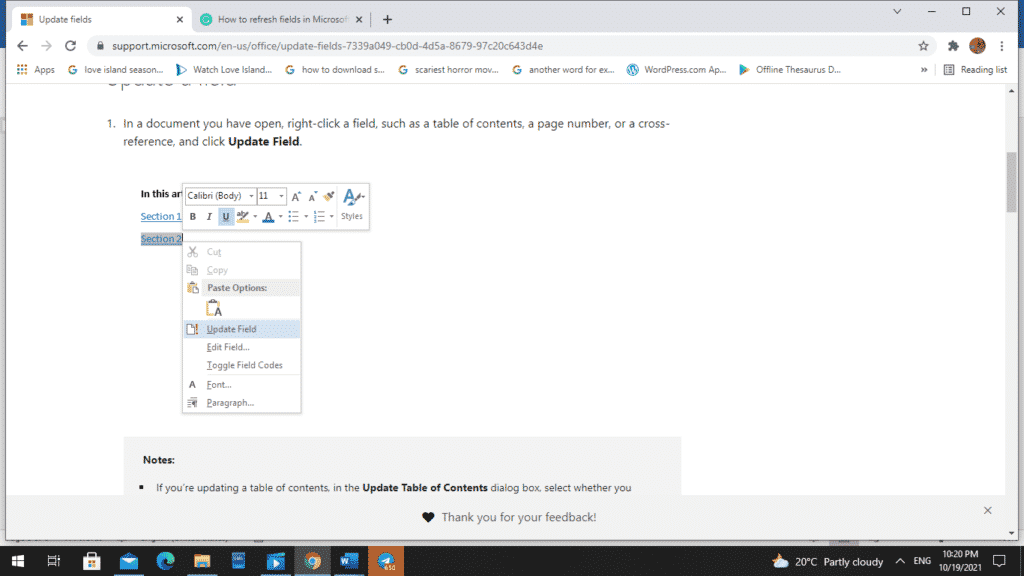This screenshot has height=576, width=1024.
Task: Open the Styles icon in the mini toolbar
Action: tap(351, 206)
